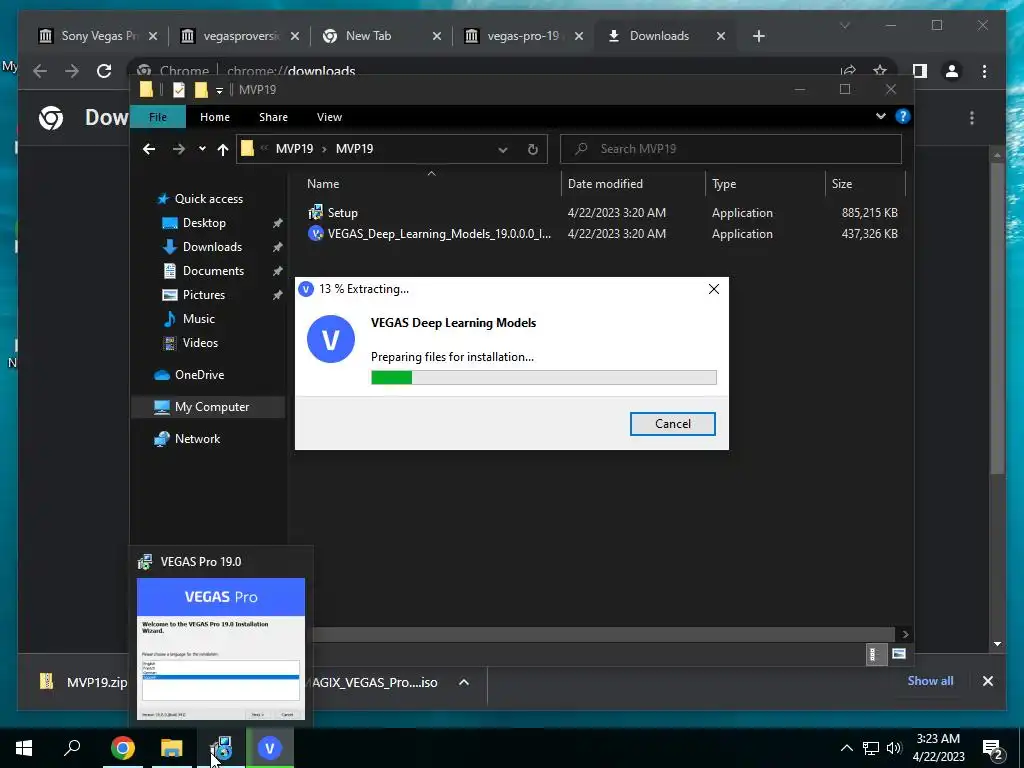This screenshot has height=768, width=1024.
Task: Open Network in navigation pane
Action: pyautogui.click(x=197, y=439)
